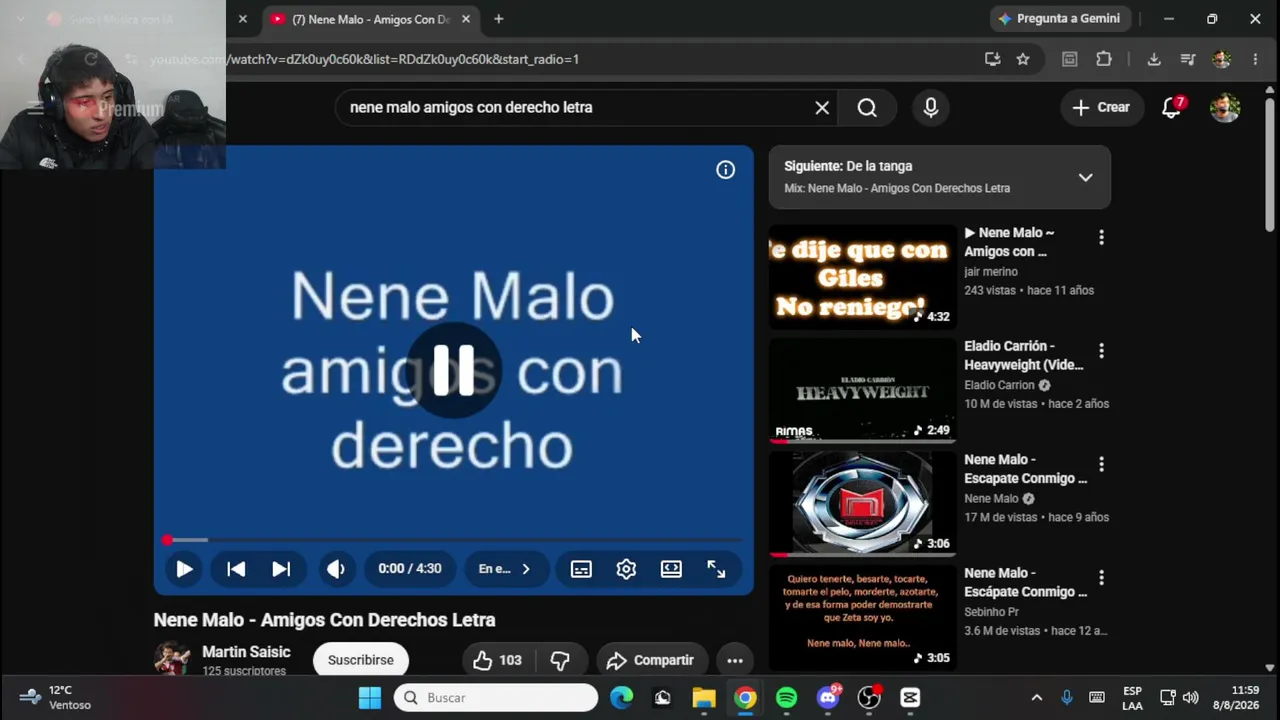
Task: Skip to the next video
Action: click(281, 569)
